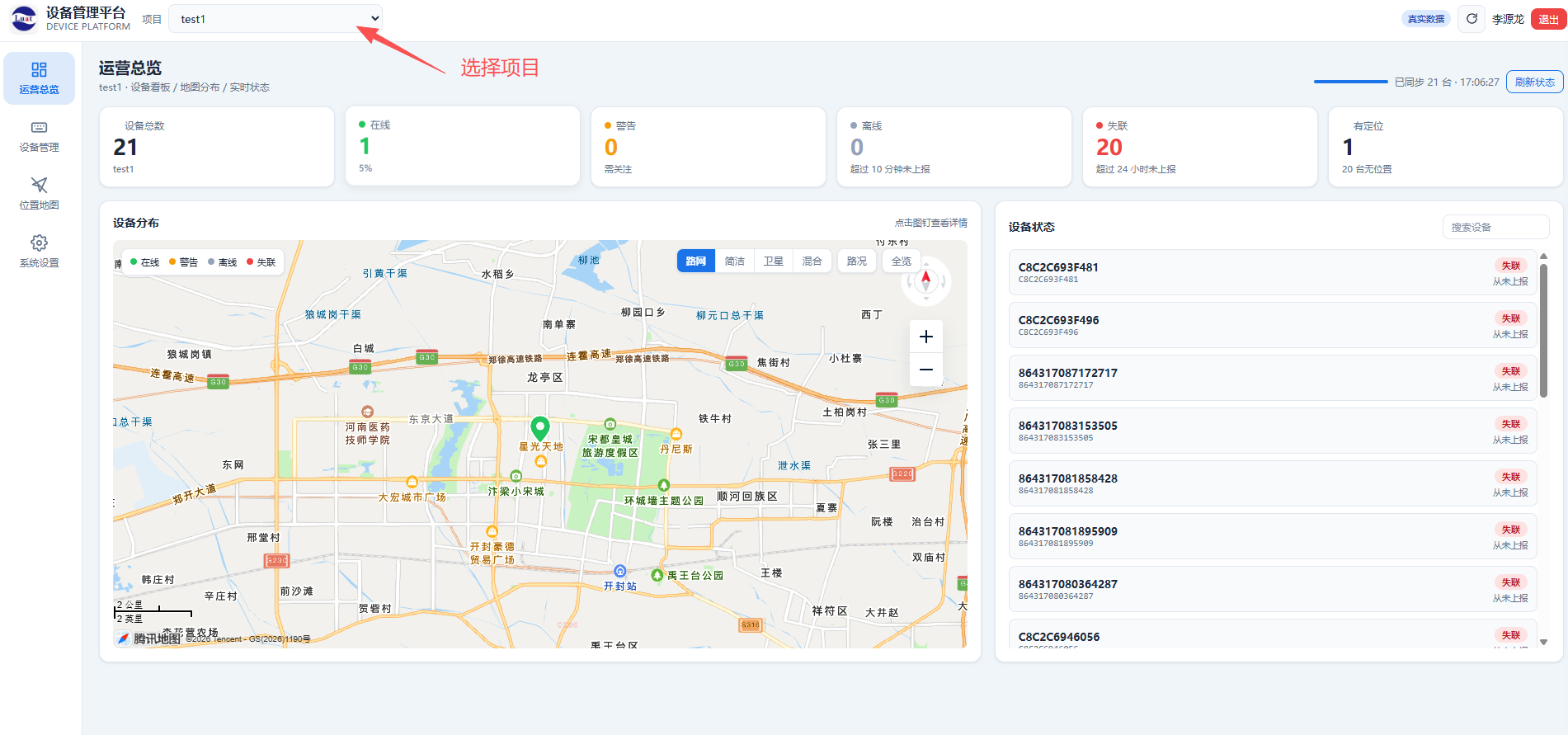Select device 864317081895909 in status list
This screenshot has width=1568, height=735.
point(1273,536)
